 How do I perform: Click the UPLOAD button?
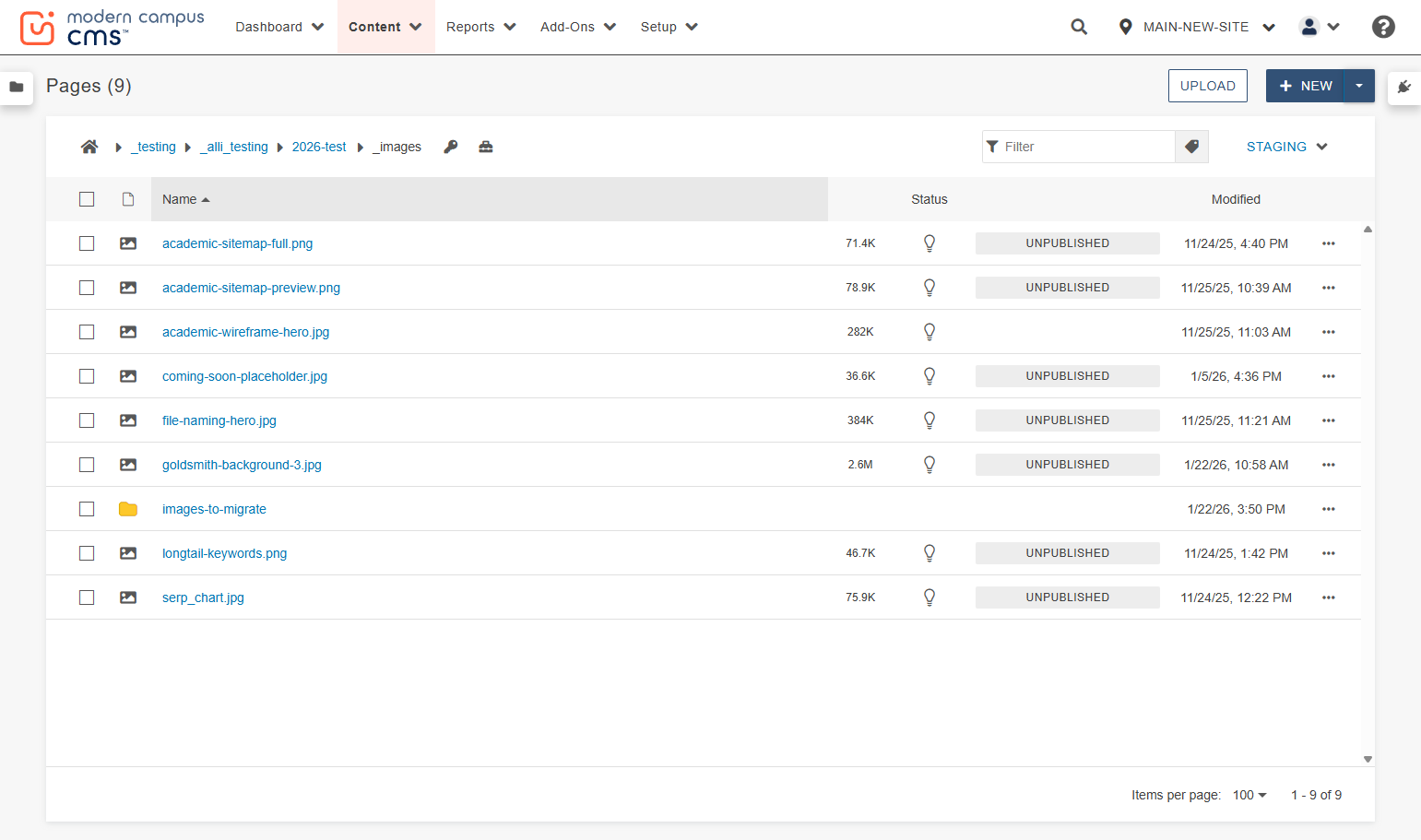(x=1208, y=86)
